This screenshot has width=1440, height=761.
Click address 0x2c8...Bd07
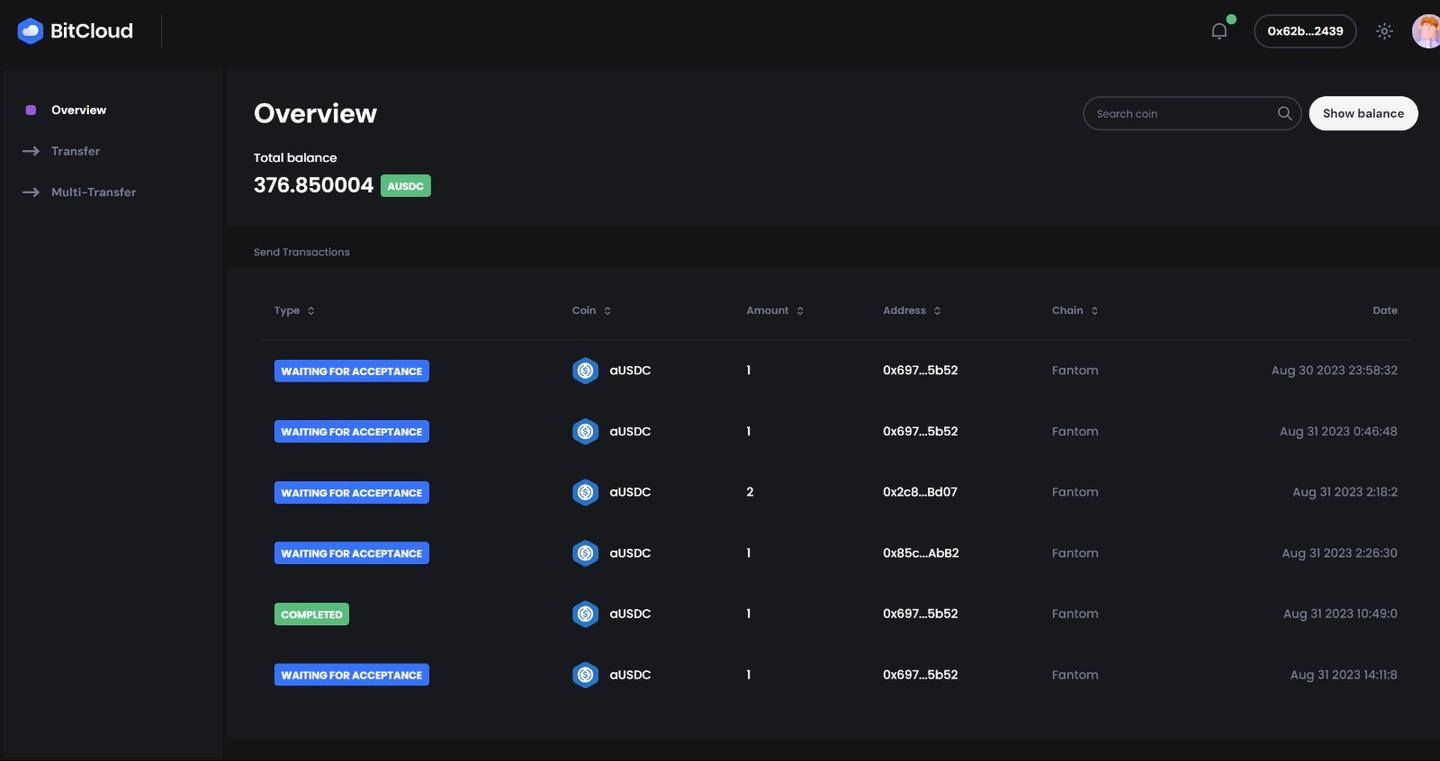(x=920, y=492)
